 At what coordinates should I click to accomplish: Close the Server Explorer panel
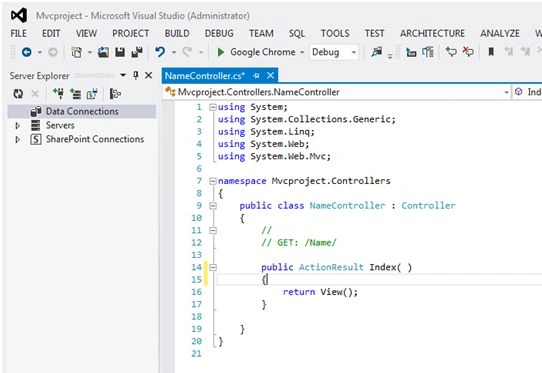[x=149, y=75]
